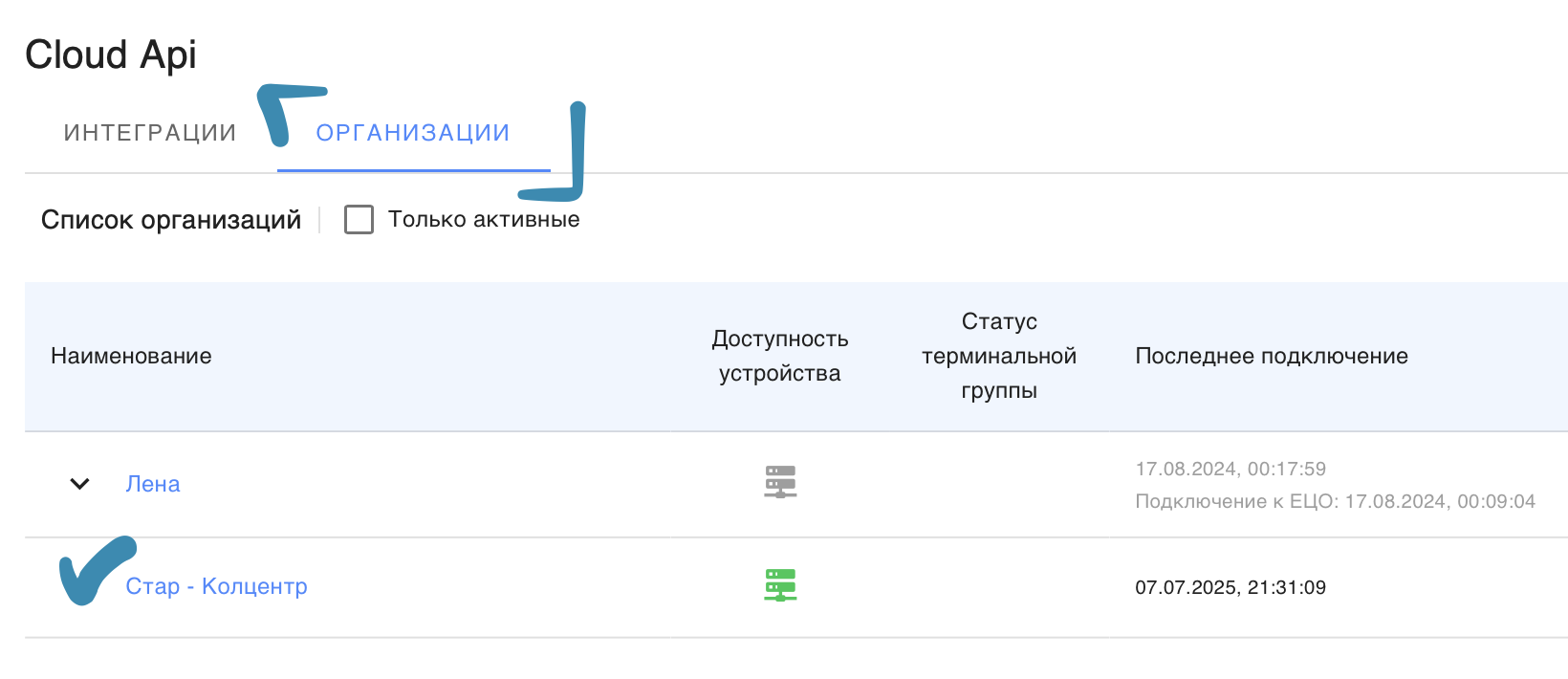This screenshot has width=1568, height=679.
Task: Expand the Лена organization row
Action: (x=80, y=484)
